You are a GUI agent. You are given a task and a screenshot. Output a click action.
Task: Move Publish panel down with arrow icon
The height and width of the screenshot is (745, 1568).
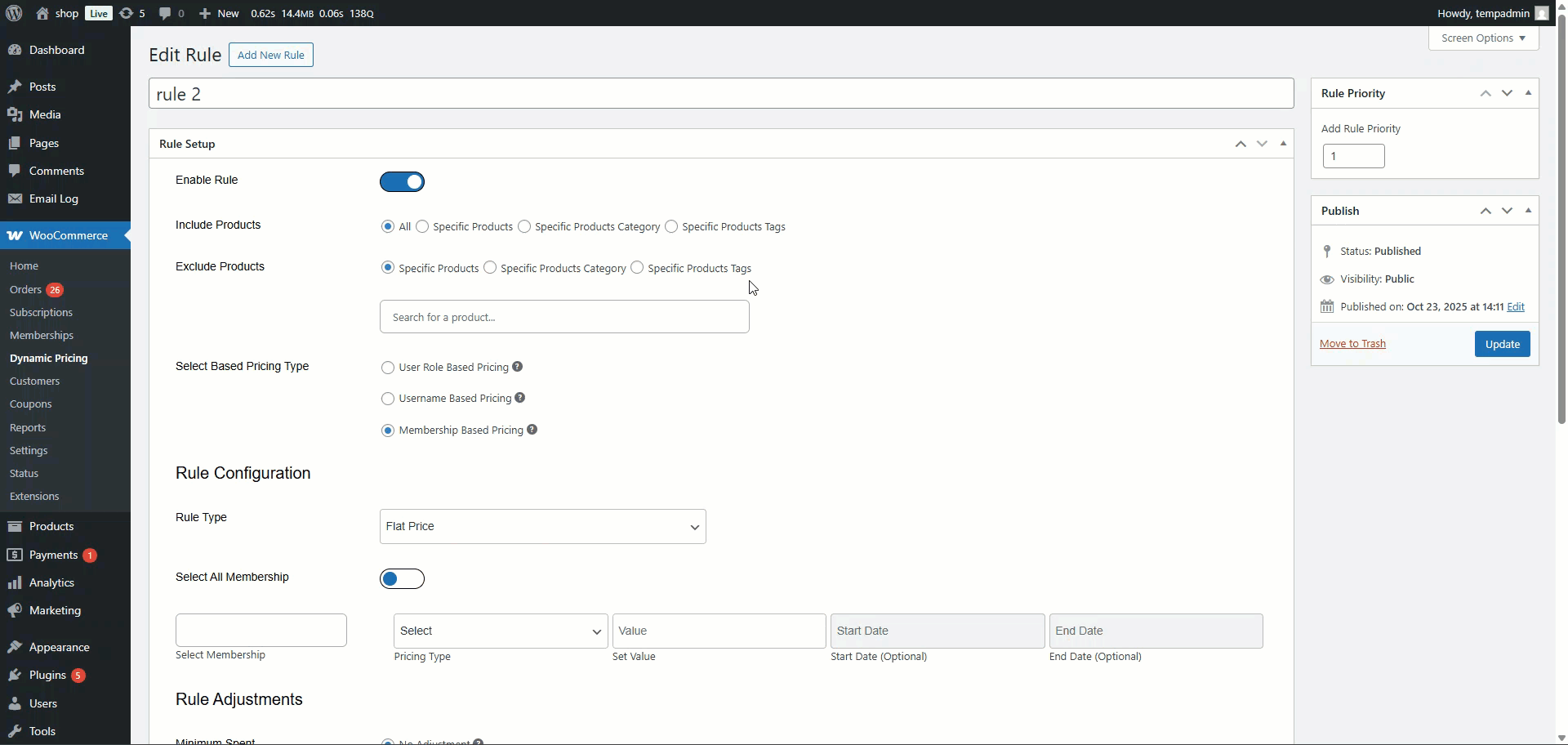[1507, 211]
